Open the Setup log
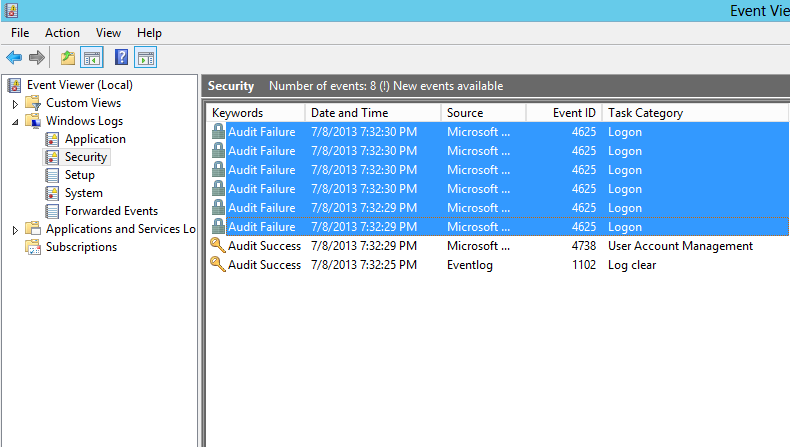790x447 pixels. (x=80, y=175)
